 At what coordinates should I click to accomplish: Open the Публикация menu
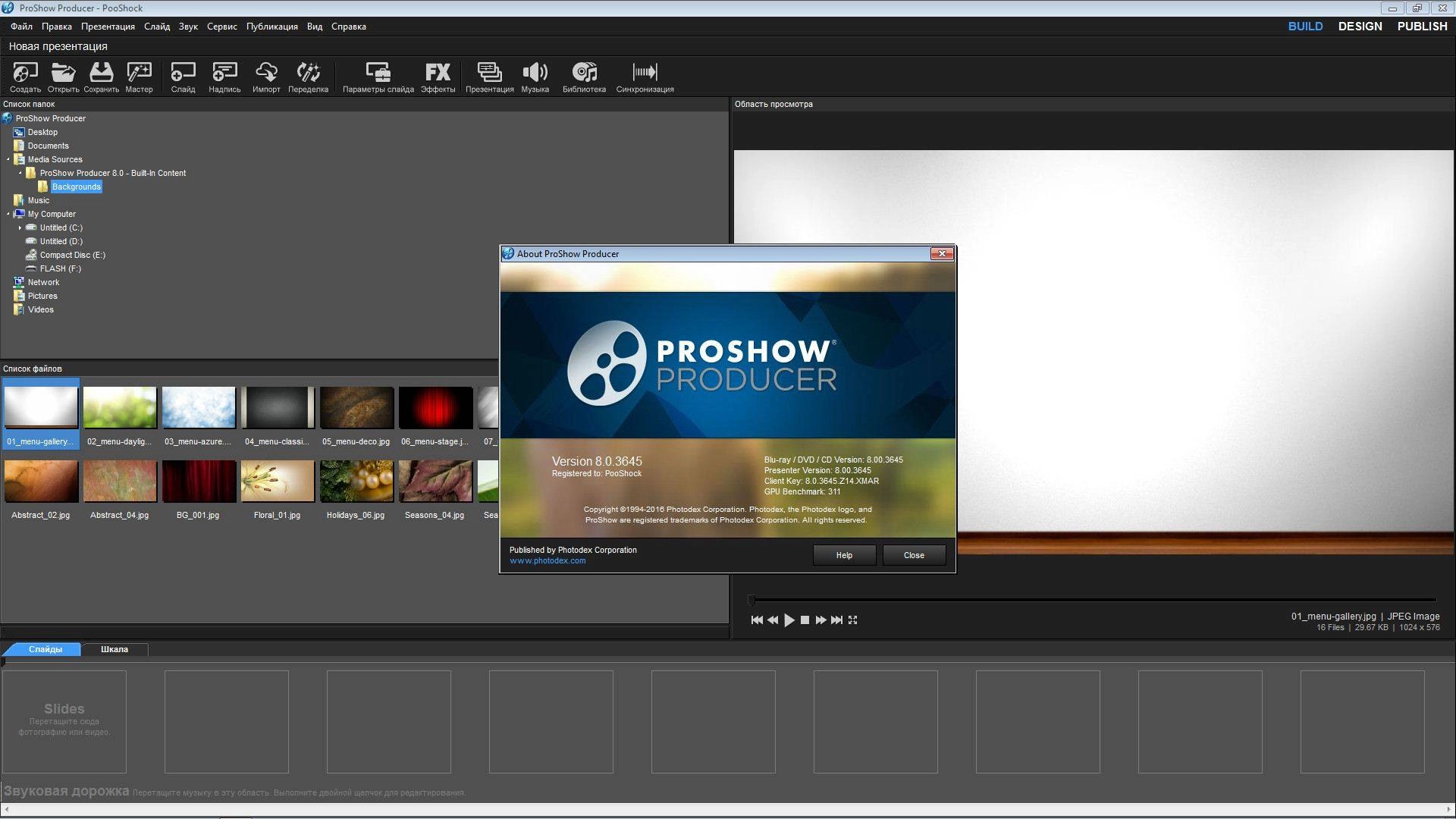(x=272, y=27)
